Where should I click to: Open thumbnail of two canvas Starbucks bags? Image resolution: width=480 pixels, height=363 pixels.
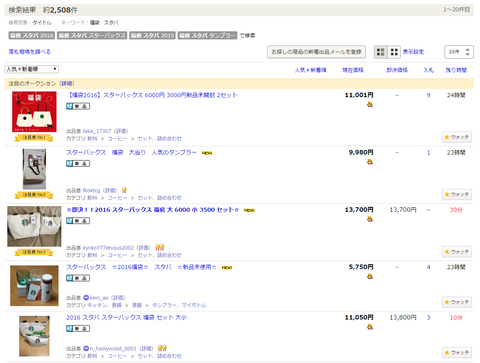[34, 226]
